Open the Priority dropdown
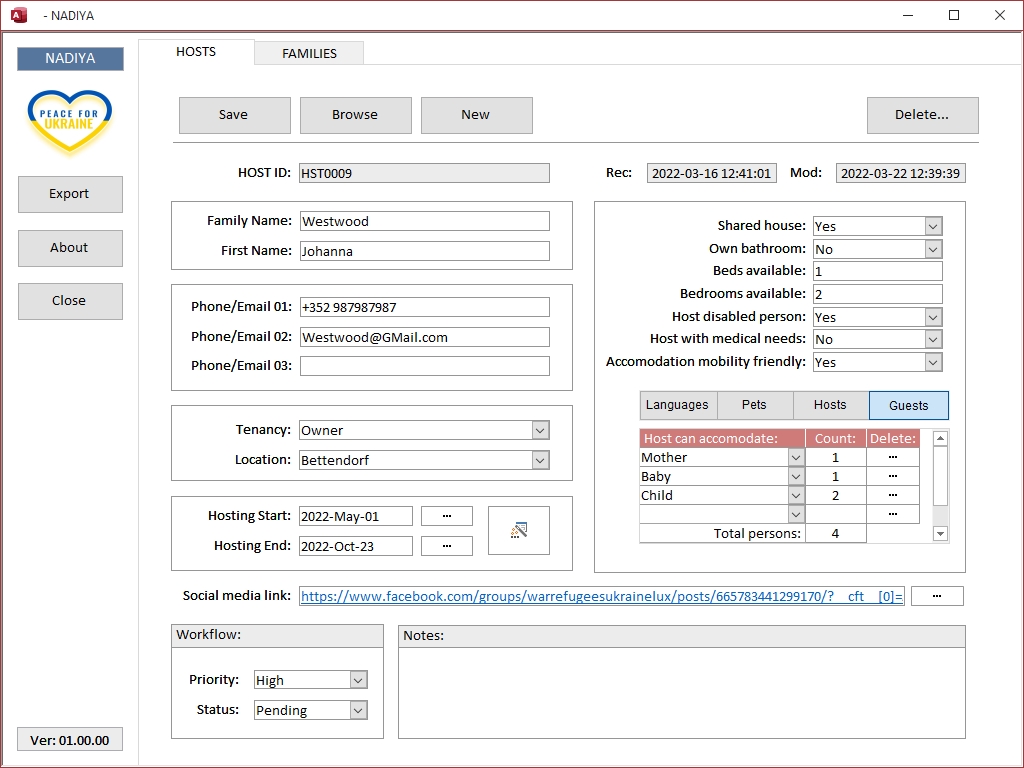Screen dimensions: 1024x768 (359, 680)
